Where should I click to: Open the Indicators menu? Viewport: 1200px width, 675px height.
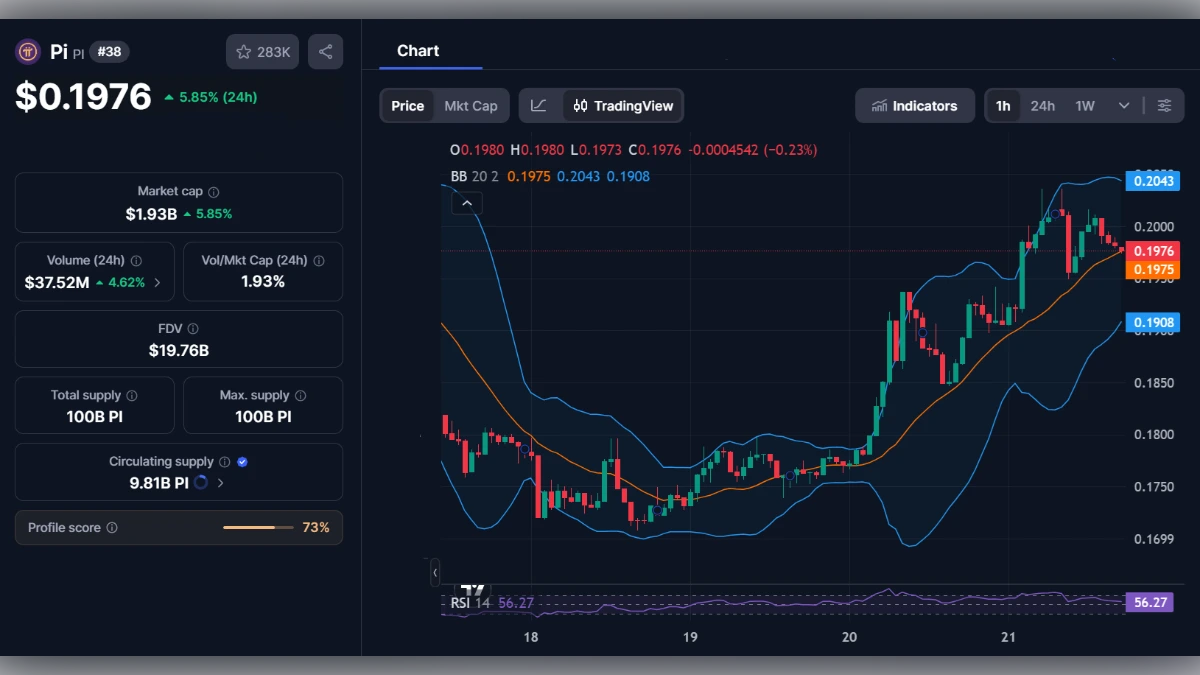click(914, 106)
